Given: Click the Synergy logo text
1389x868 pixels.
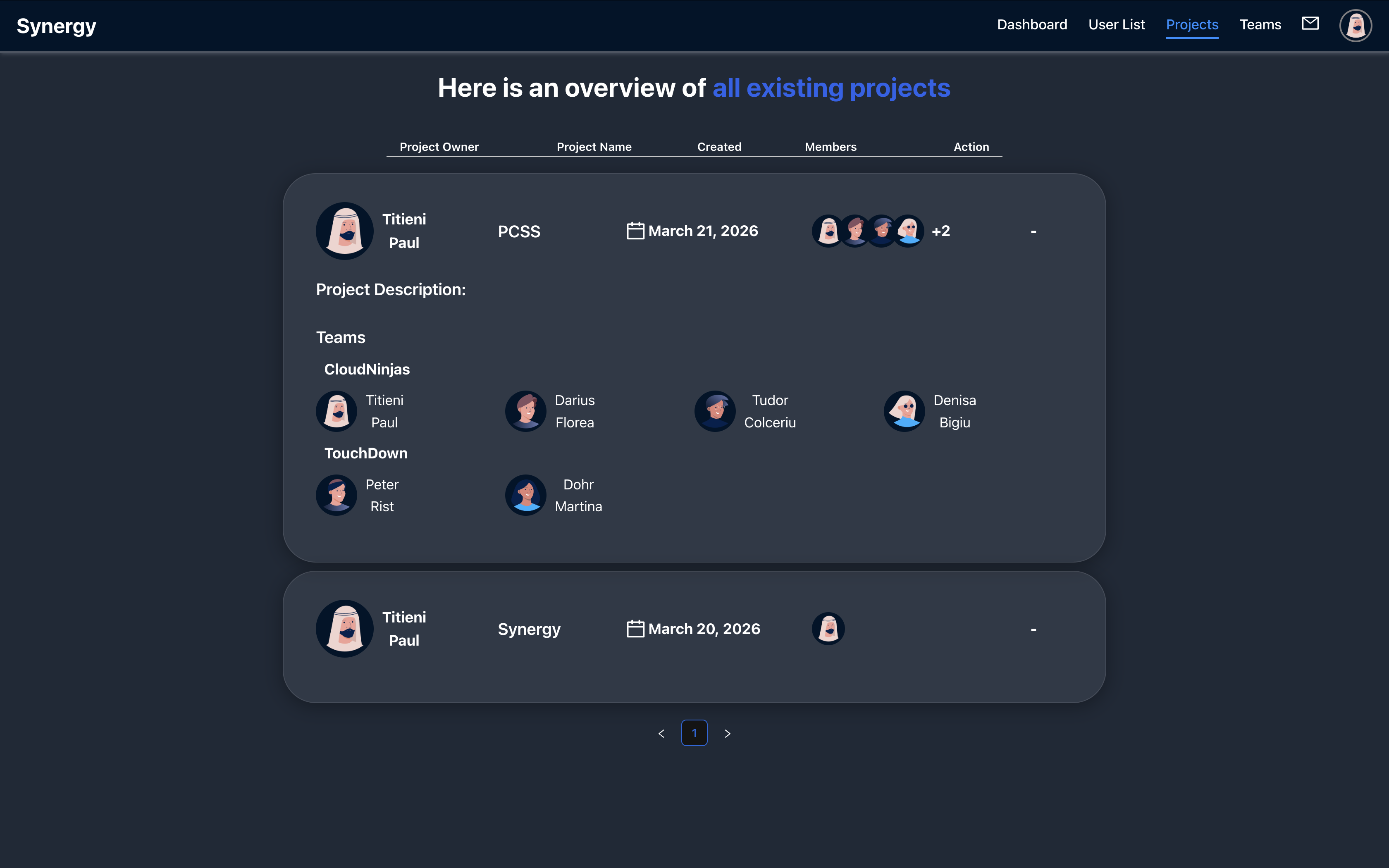Looking at the screenshot, I should tap(56, 25).
